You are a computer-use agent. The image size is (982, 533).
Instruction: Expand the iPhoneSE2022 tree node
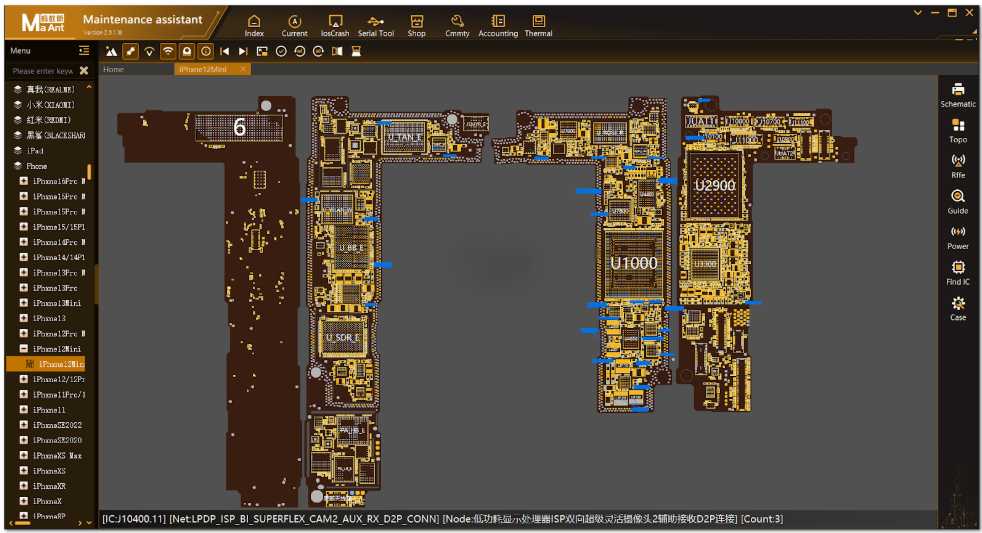coord(24,425)
